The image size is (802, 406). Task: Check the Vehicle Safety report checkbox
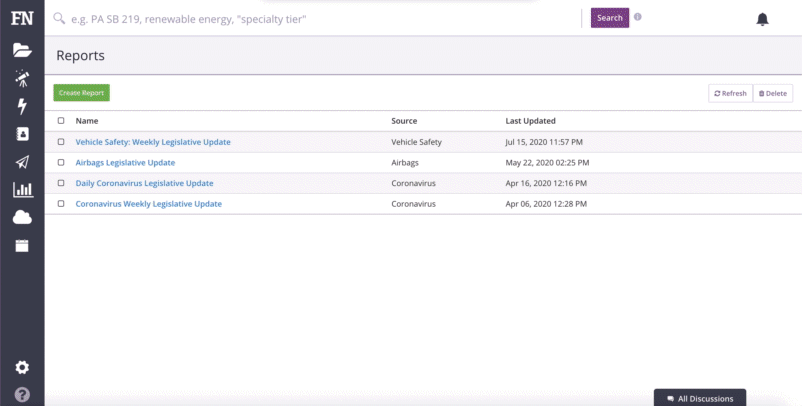tap(61, 142)
